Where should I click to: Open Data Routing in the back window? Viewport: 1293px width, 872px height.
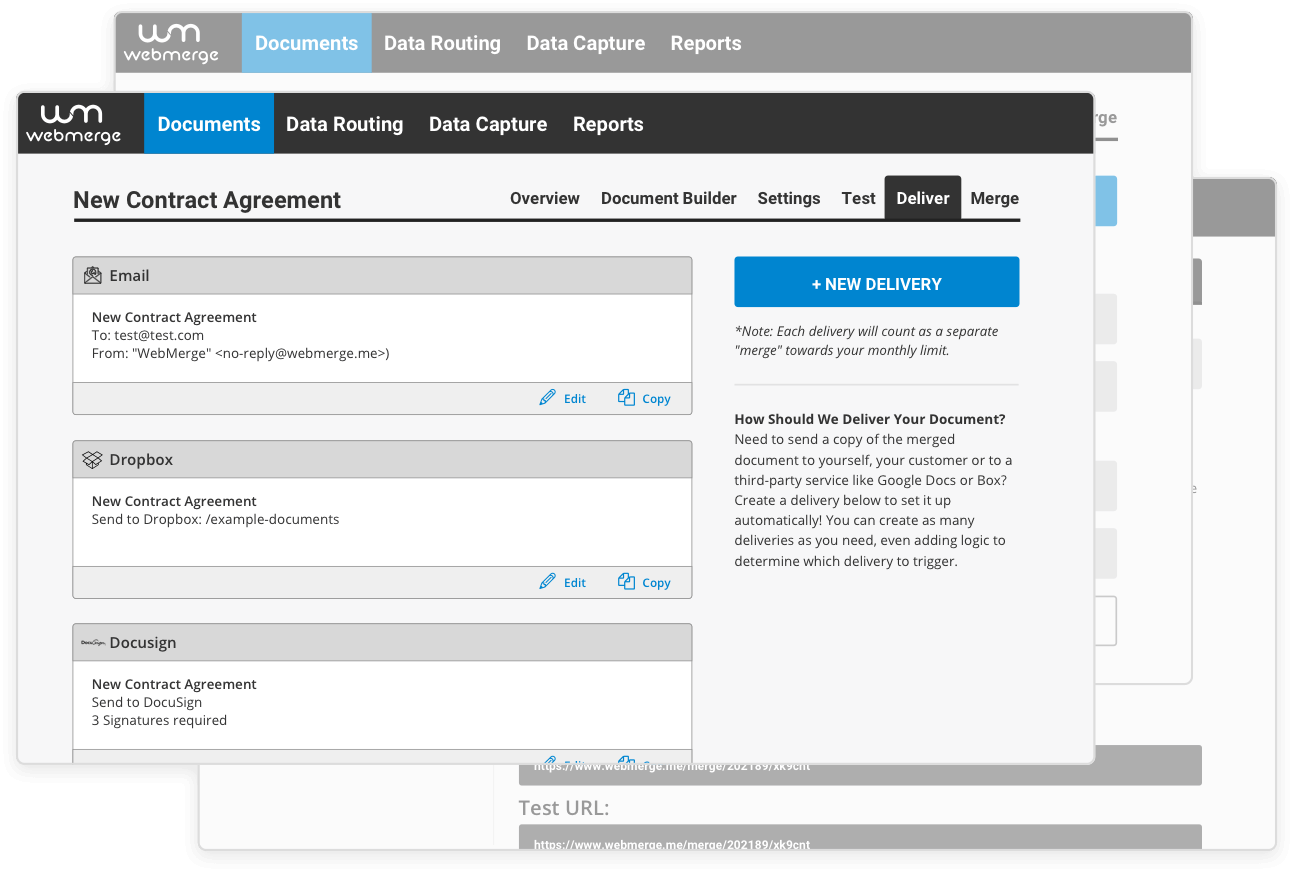[442, 43]
